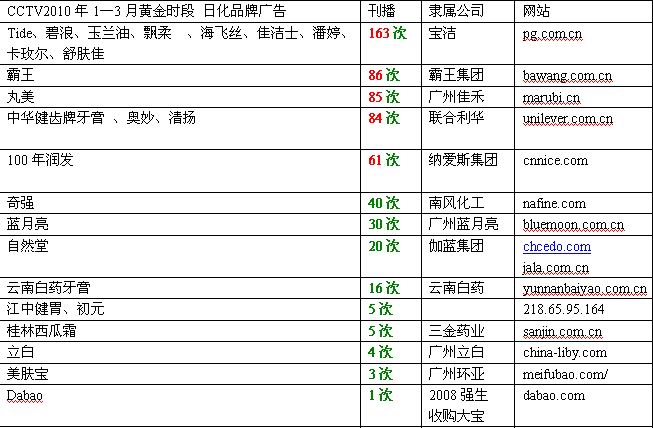The image size is (653, 428).
Task: Select the 美肤宝 brand cell
Action: 27,374
